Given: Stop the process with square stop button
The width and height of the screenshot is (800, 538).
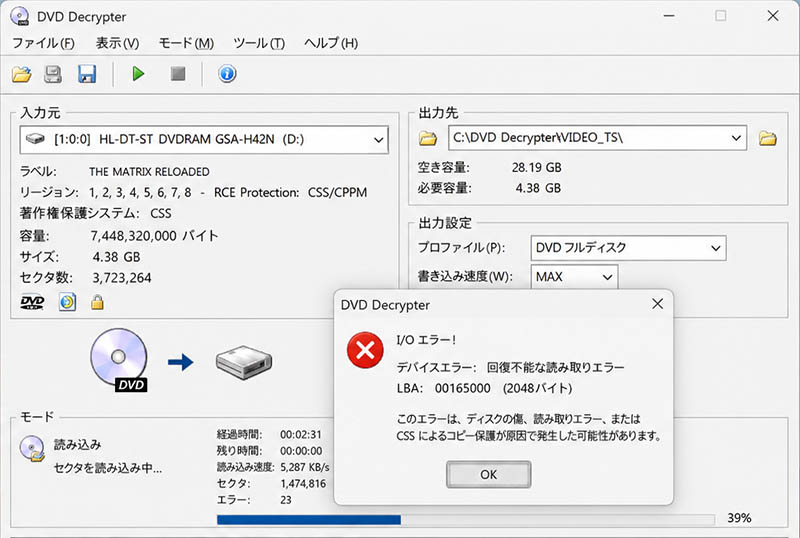Looking at the screenshot, I should (178, 74).
